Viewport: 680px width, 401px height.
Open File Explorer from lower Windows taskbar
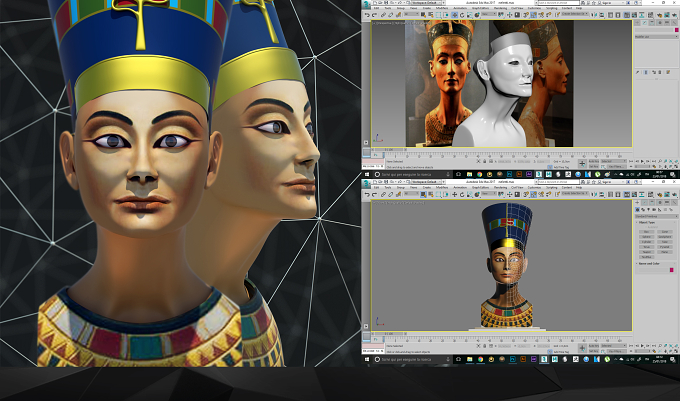pos(470,359)
